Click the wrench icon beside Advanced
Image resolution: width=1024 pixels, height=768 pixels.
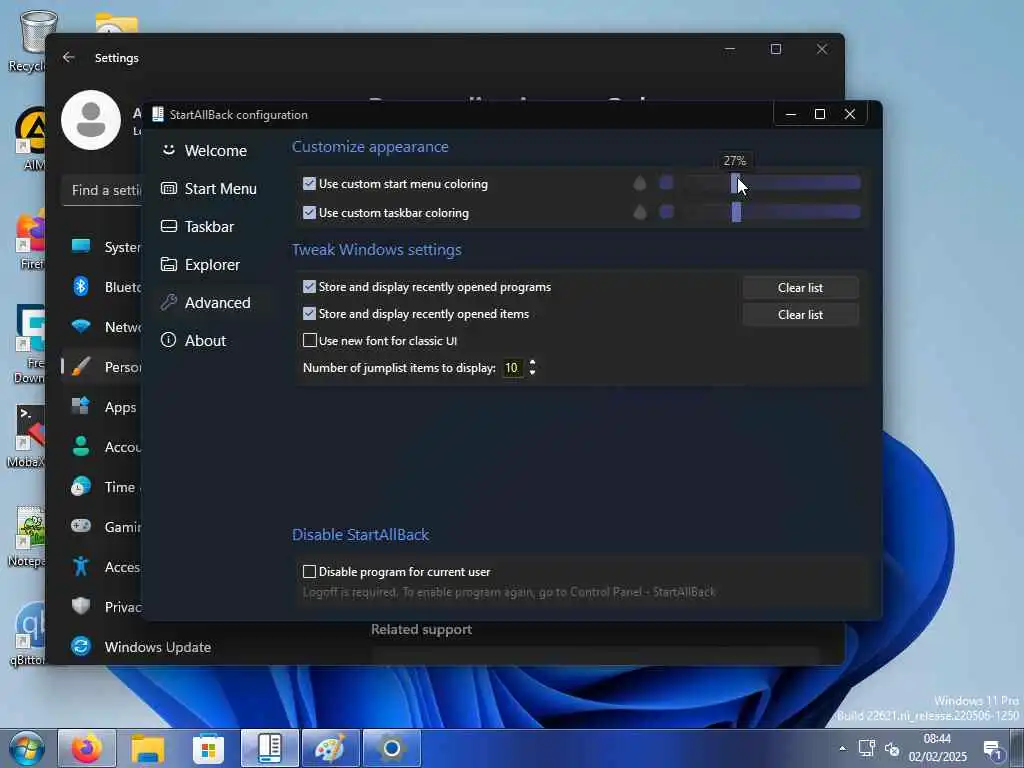click(x=168, y=302)
